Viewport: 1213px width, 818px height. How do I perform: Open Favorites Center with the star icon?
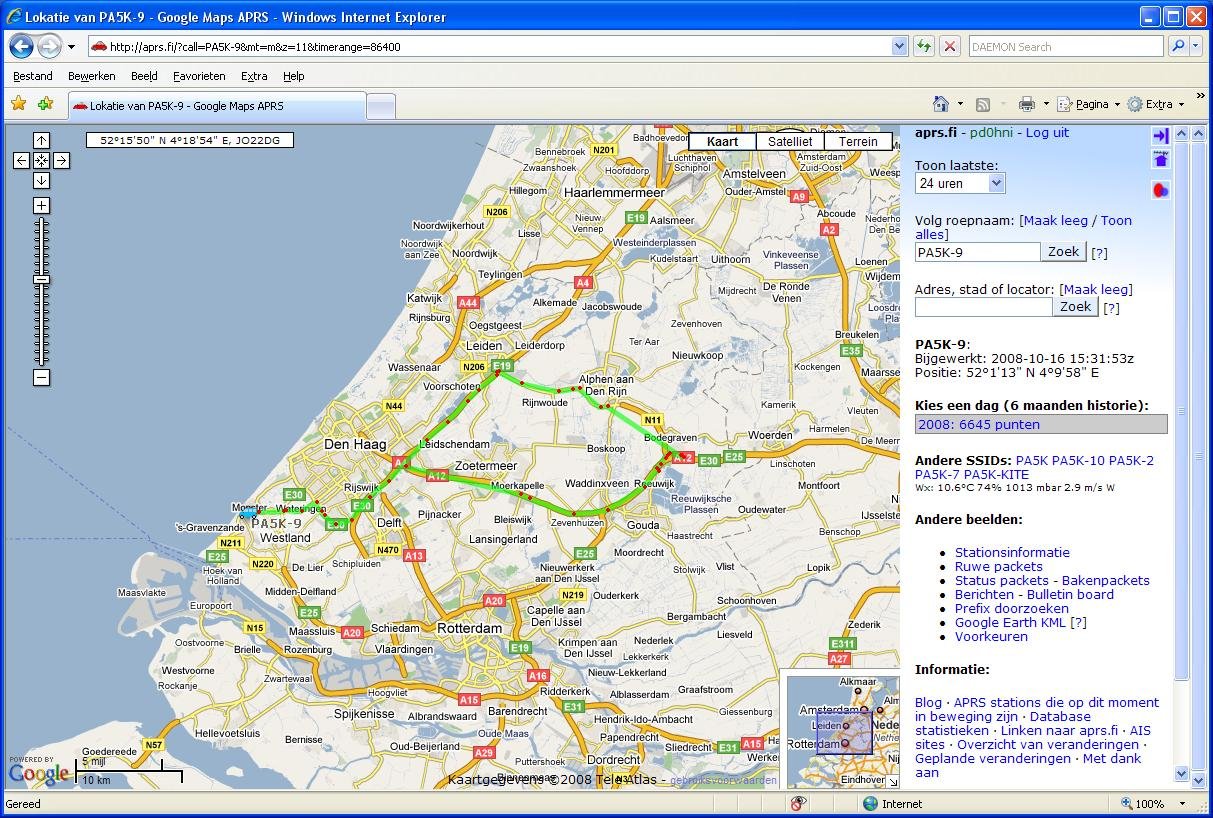click(x=18, y=104)
